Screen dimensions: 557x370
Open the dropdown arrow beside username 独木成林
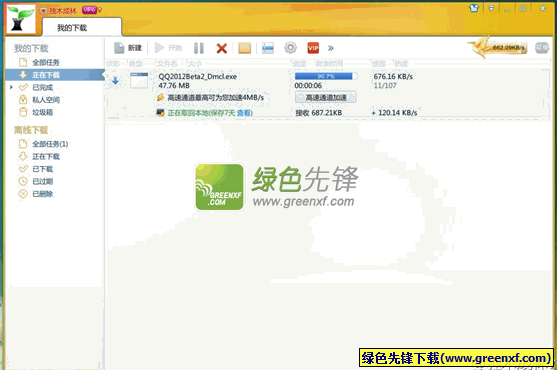(43, 11)
